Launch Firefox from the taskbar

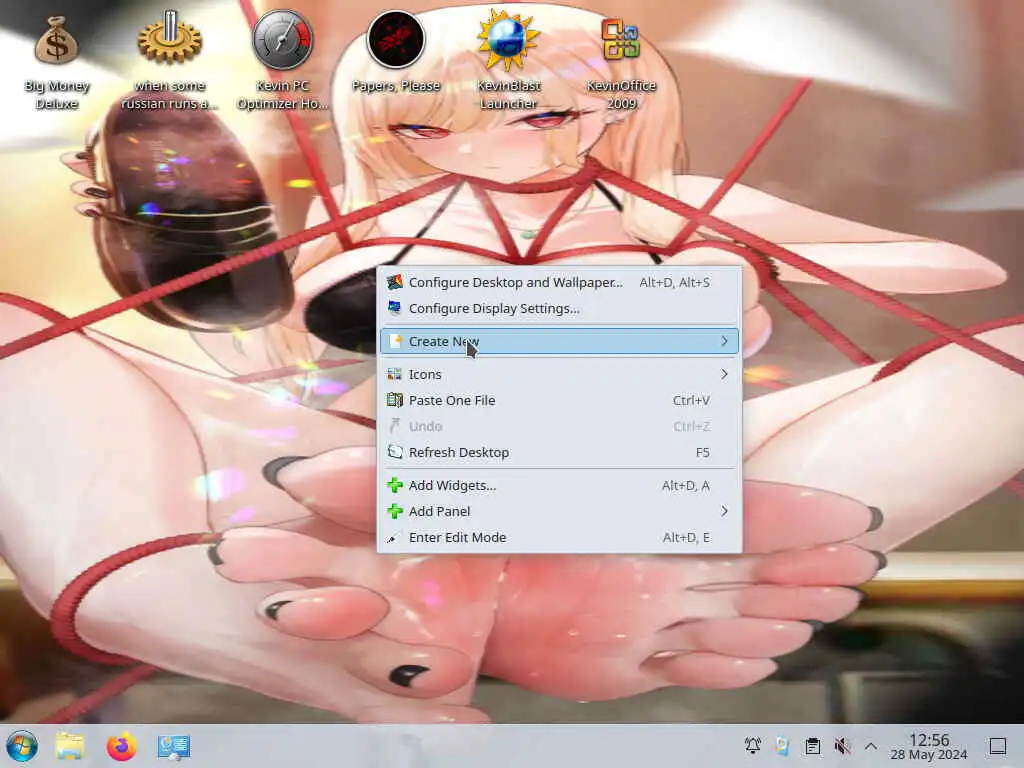coord(121,746)
